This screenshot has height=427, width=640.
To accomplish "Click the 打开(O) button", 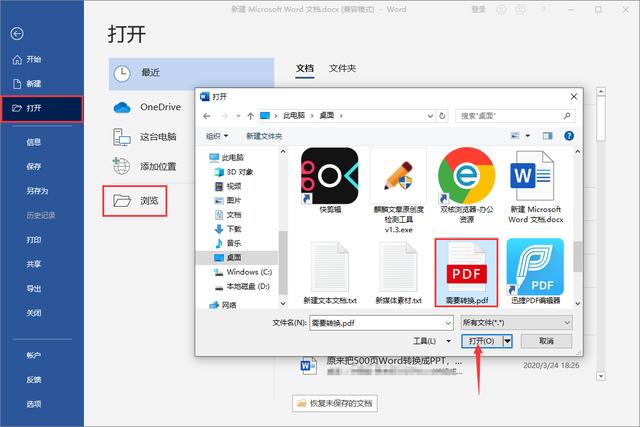I will tap(482, 341).
